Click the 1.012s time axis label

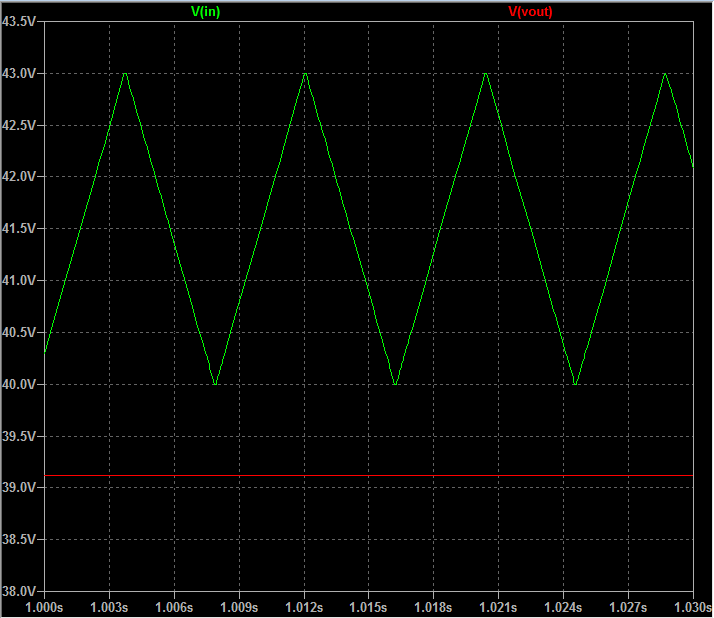point(304,607)
